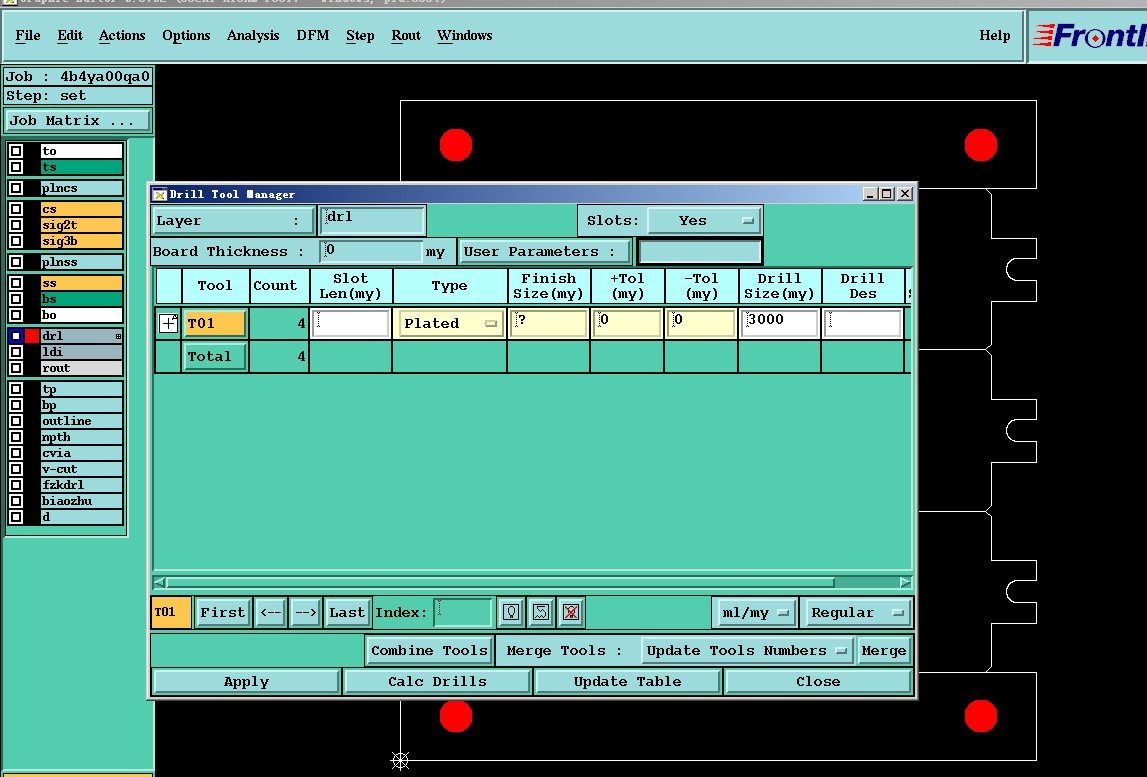Toggle the outline layer checkbox
The height and width of the screenshot is (777, 1147).
tap(16, 421)
